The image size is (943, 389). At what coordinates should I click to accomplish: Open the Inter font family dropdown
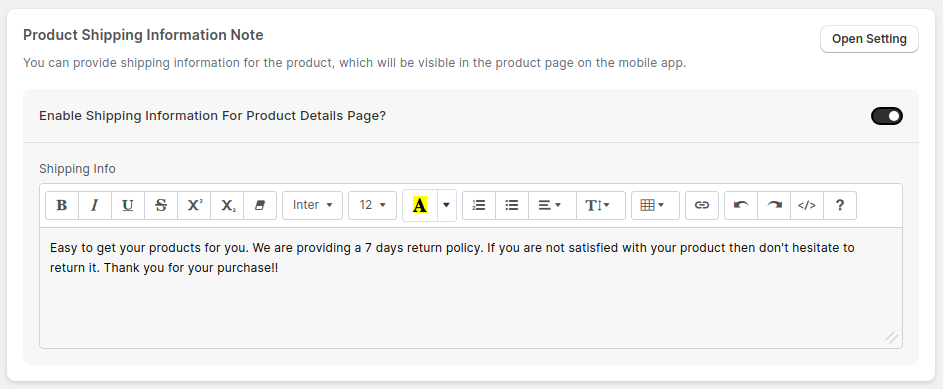coord(313,205)
